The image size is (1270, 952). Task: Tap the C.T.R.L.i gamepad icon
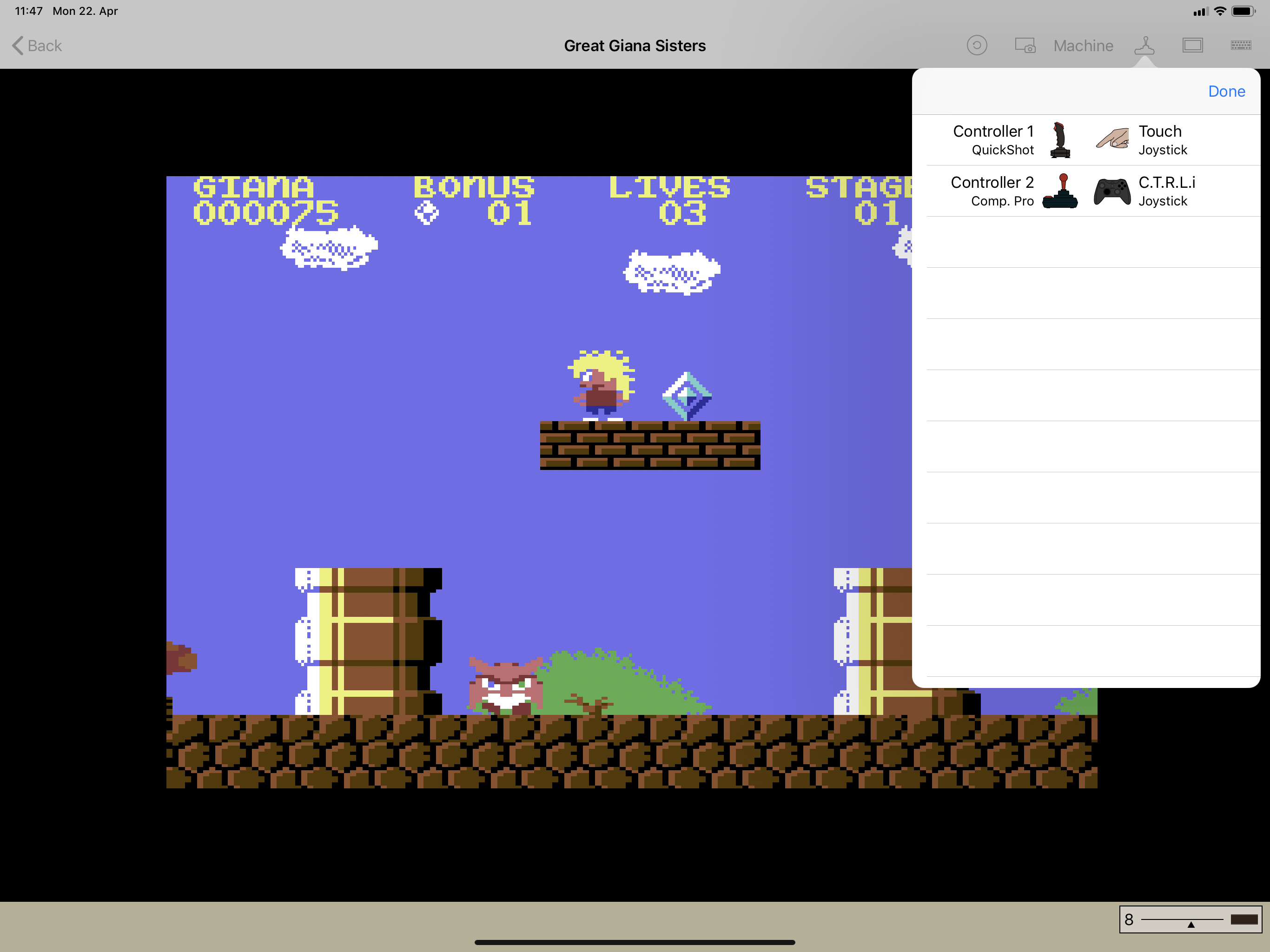coord(1111,191)
